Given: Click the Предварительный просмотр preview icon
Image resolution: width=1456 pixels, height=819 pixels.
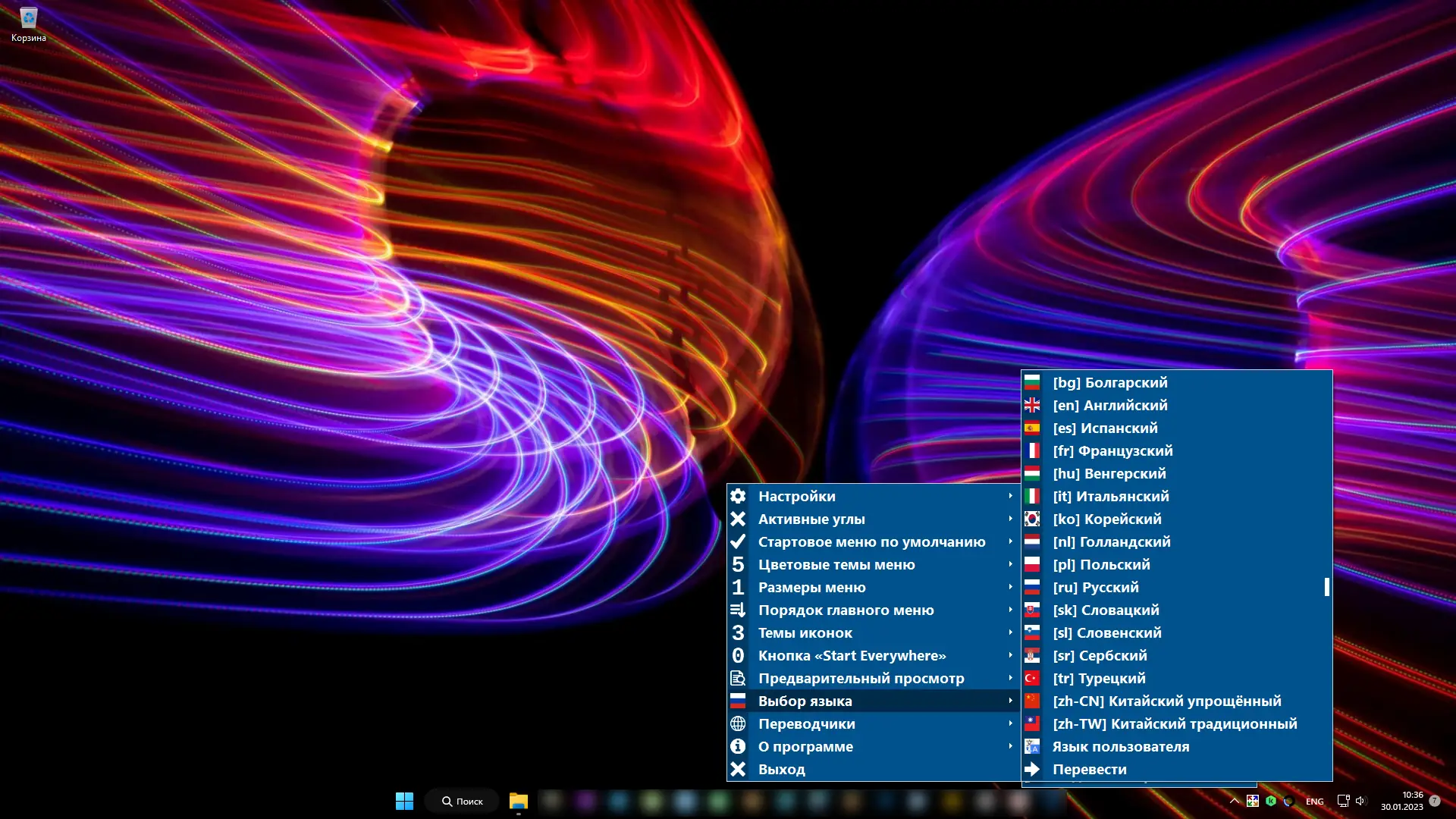Looking at the screenshot, I should 738,678.
